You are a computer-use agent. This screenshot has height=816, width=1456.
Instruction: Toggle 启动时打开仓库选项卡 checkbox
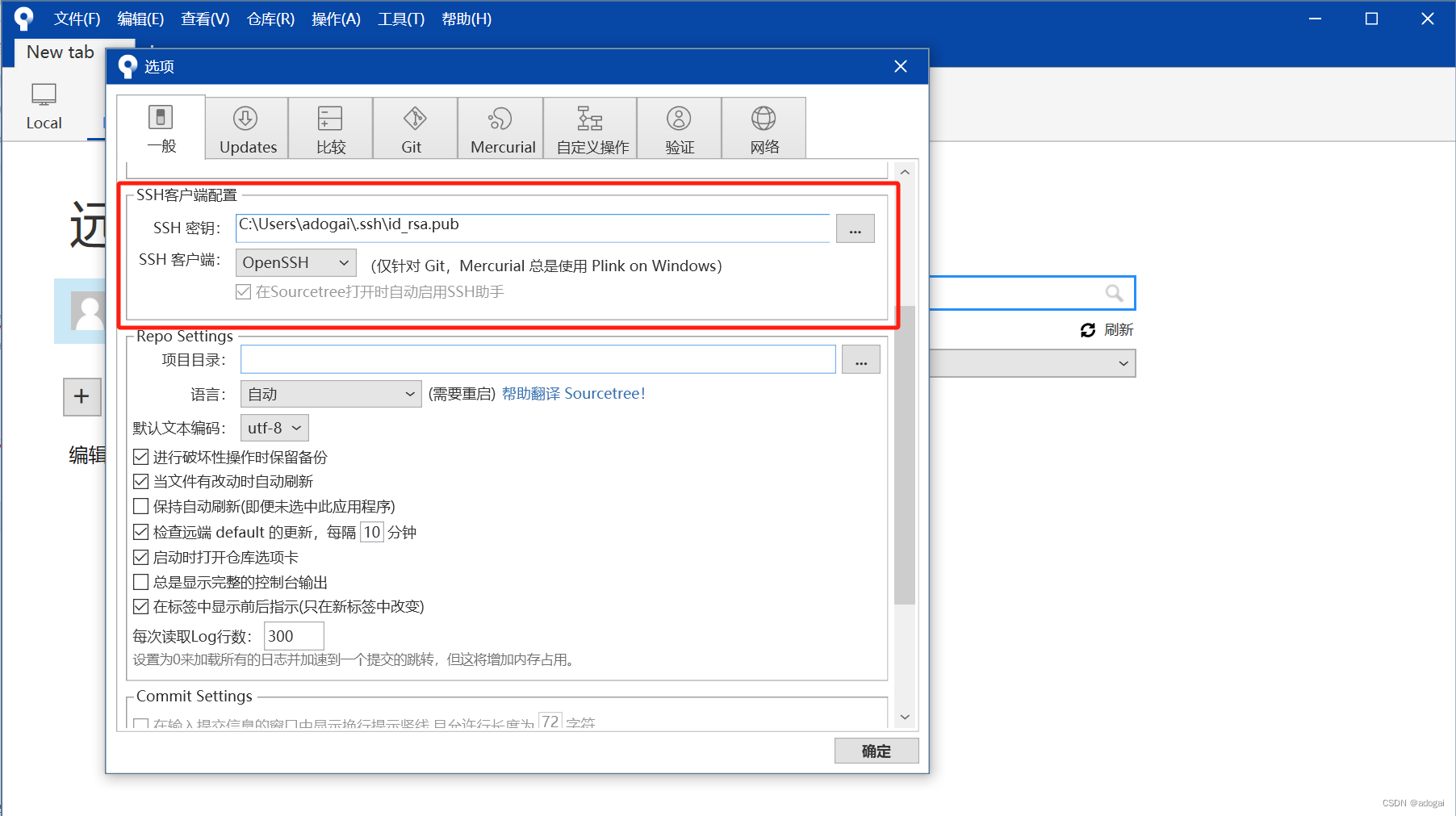tap(140, 557)
